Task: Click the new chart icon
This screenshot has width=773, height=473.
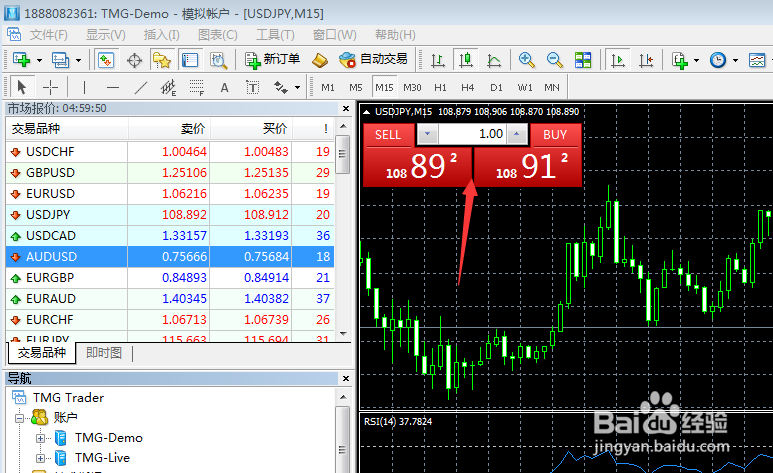Action: [21, 60]
